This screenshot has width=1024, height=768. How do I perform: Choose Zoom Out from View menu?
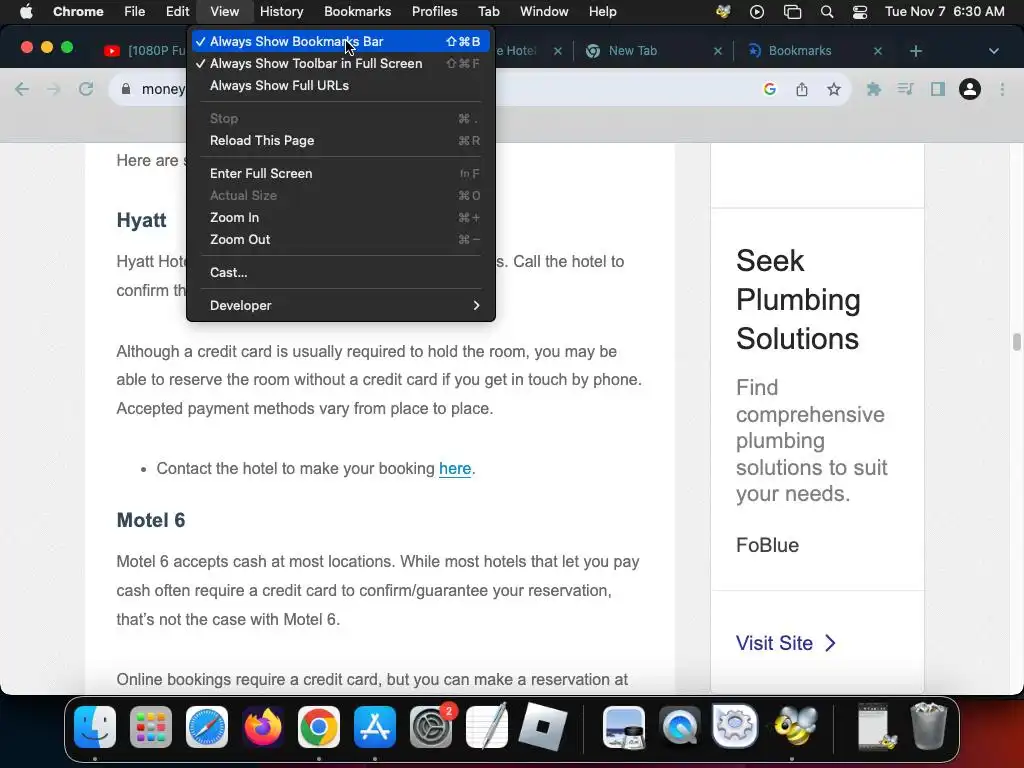(341, 240)
